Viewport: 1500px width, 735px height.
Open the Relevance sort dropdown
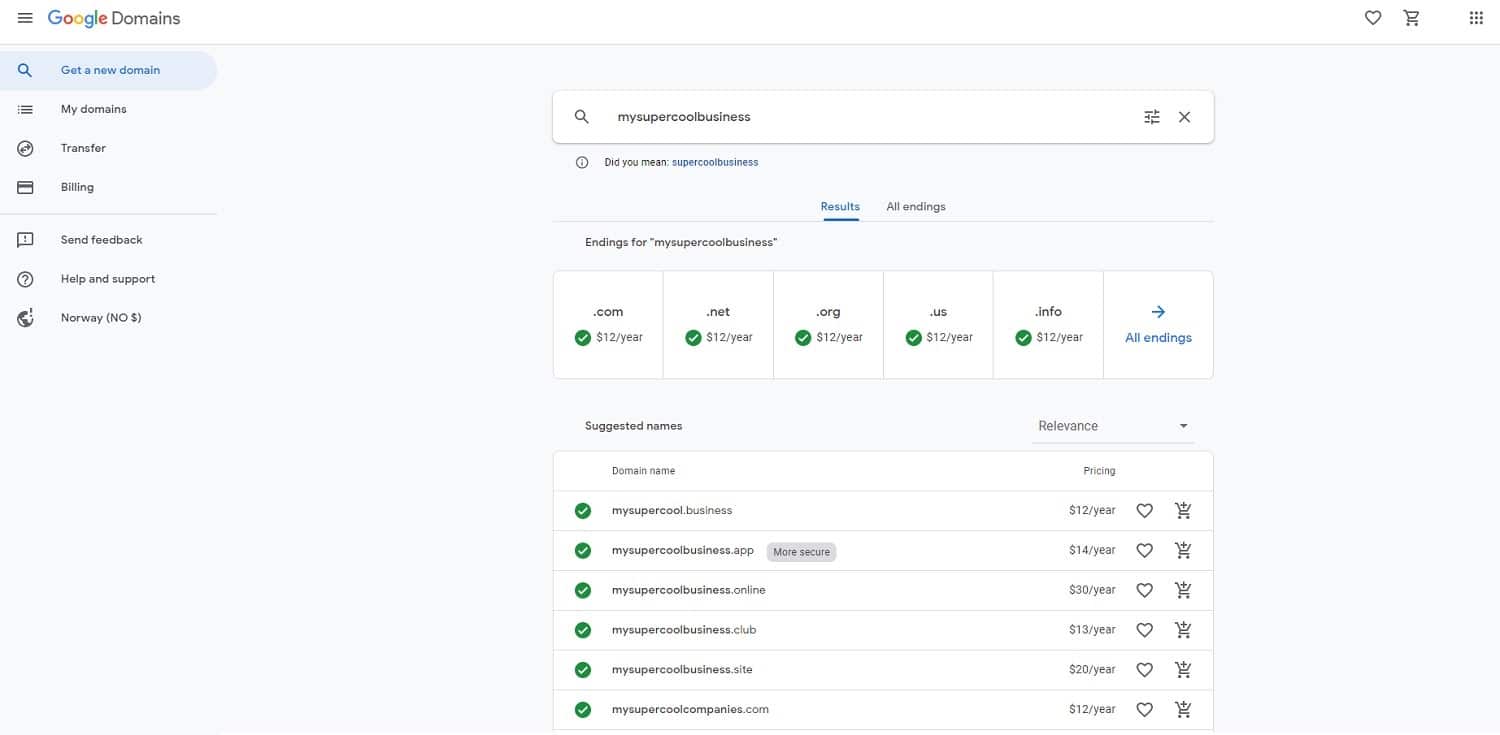tap(1112, 425)
